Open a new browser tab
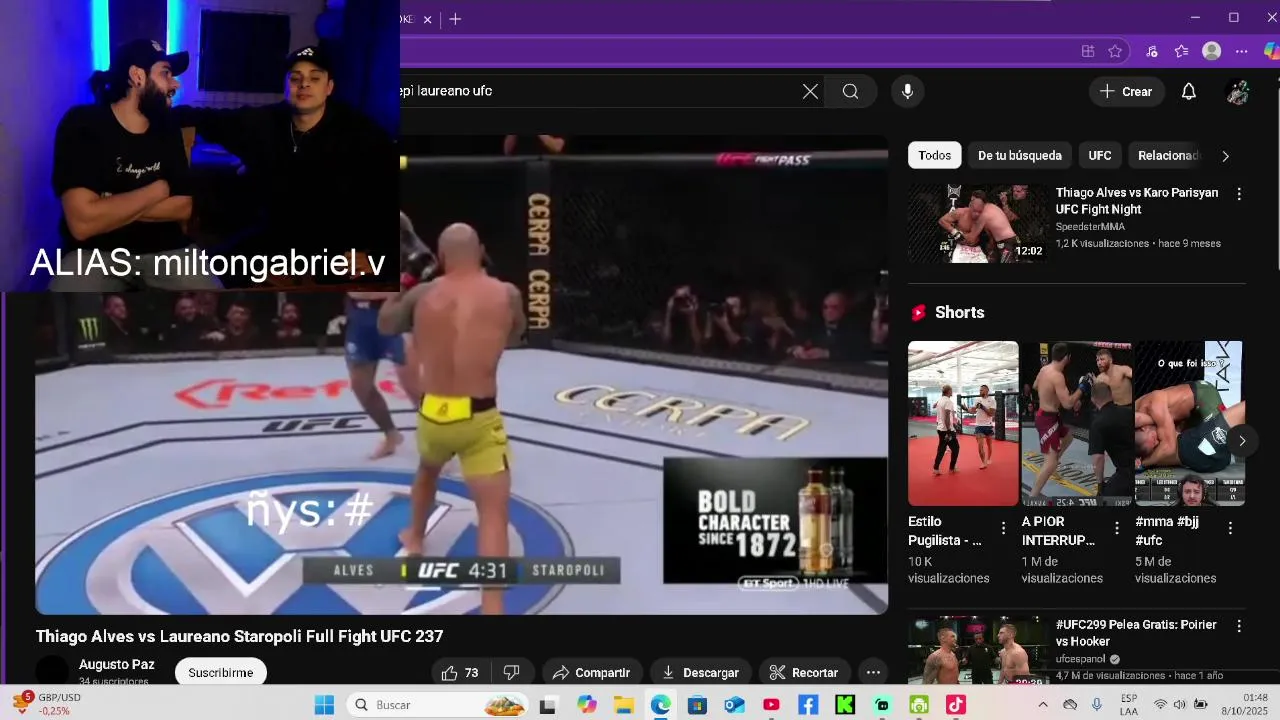The height and width of the screenshot is (720, 1280). pyautogui.click(x=455, y=19)
